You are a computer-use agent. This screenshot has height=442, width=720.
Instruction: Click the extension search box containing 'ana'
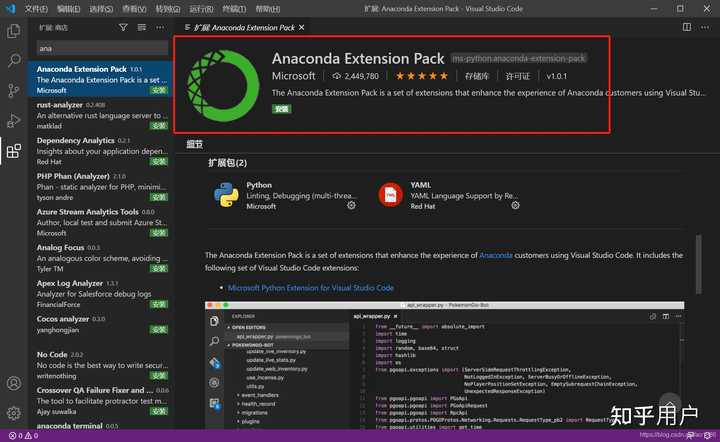click(x=100, y=47)
